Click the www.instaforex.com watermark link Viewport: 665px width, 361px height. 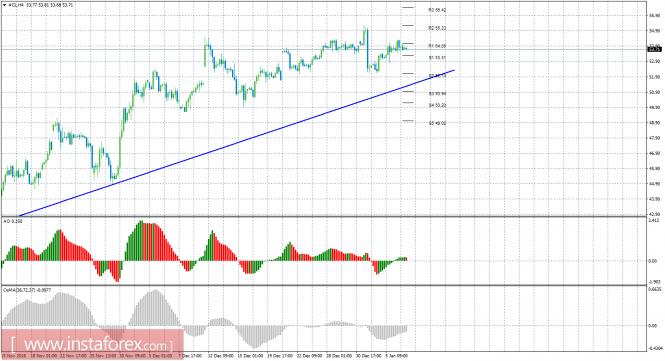[x=92, y=344]
